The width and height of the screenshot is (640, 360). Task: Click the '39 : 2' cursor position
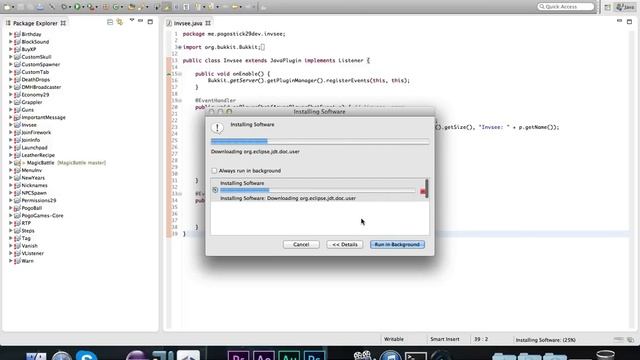click(x=481, y=339)
